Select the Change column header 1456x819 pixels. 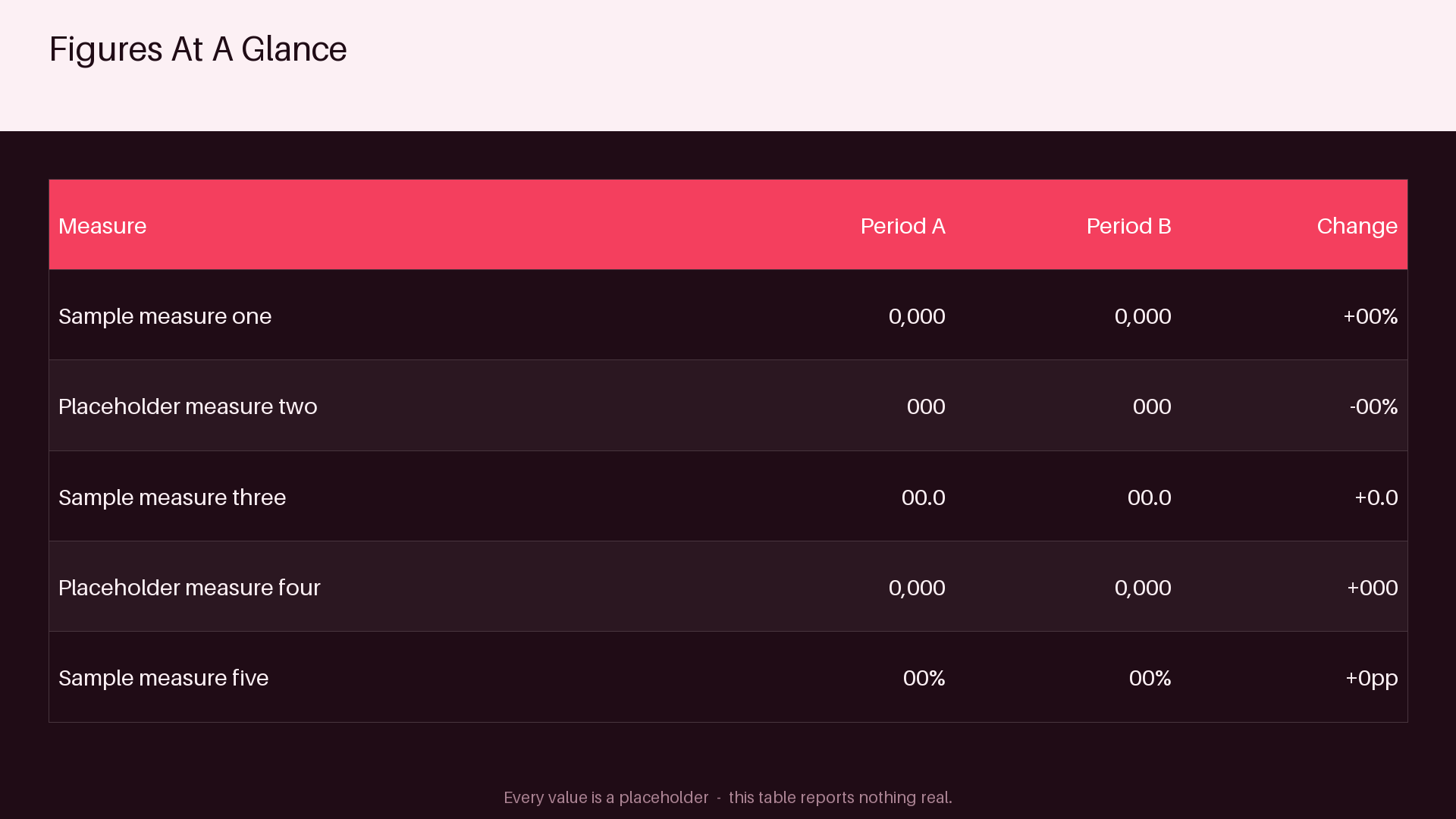tap(1357, 226)
